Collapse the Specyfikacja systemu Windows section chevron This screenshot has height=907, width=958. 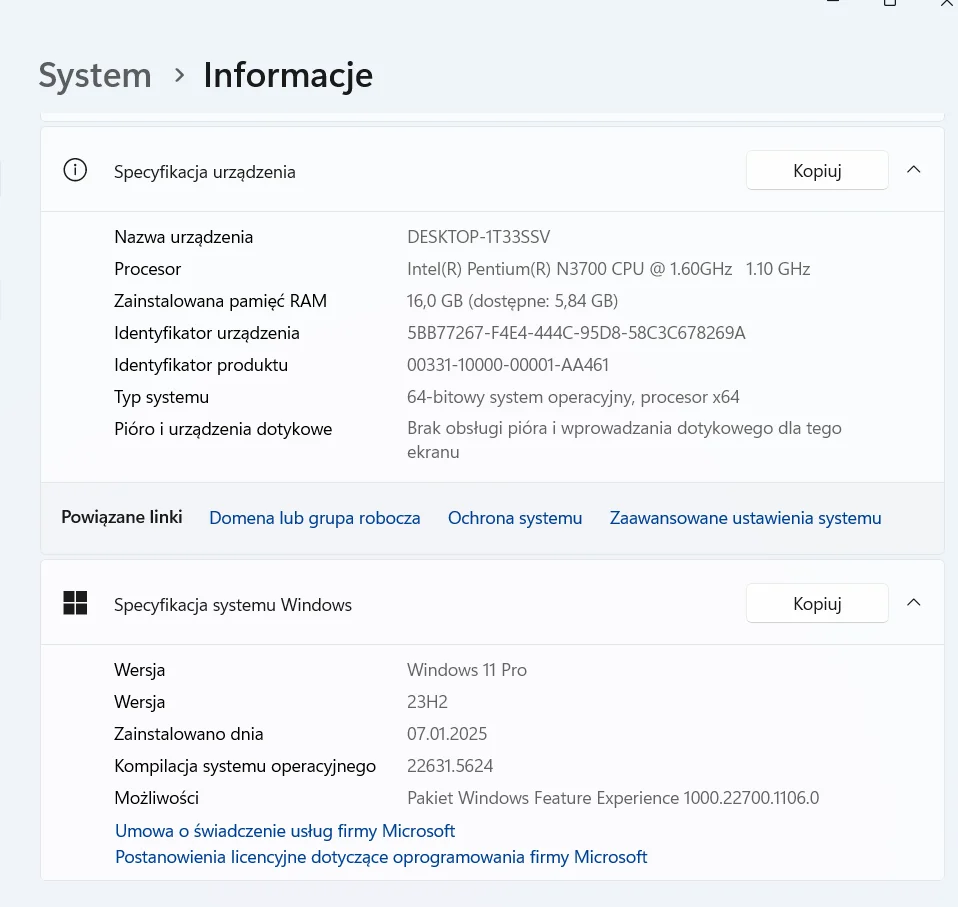[x=913, y=603]
